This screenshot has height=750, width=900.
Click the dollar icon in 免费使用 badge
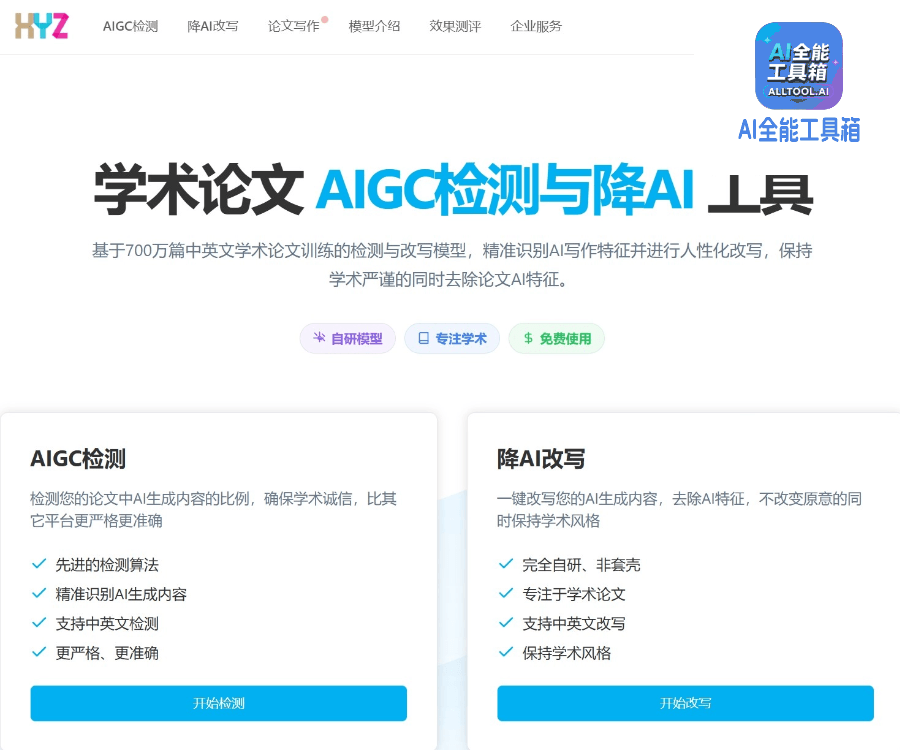click(x=528, y=338)
